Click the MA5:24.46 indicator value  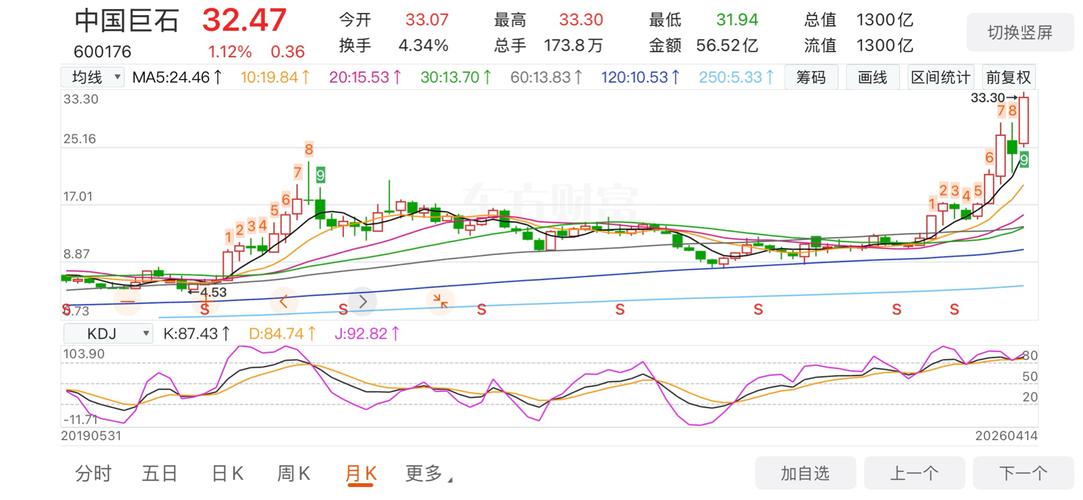point(178,77)
